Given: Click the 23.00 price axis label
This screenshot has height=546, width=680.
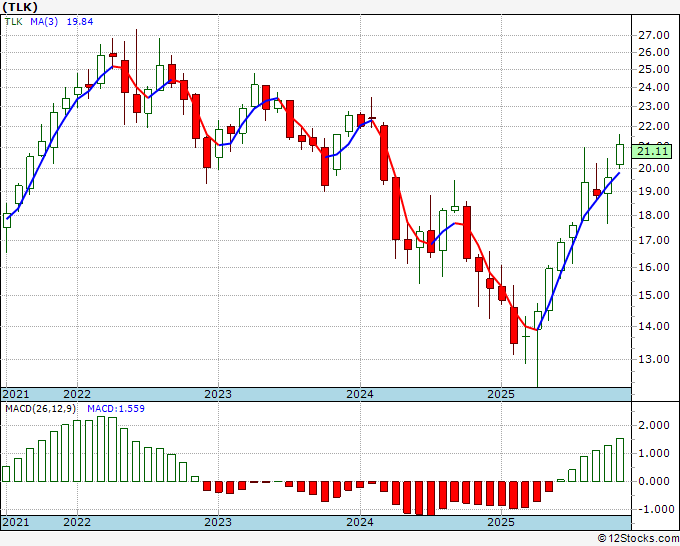Looking at the screenshot, I should [654, 106].
